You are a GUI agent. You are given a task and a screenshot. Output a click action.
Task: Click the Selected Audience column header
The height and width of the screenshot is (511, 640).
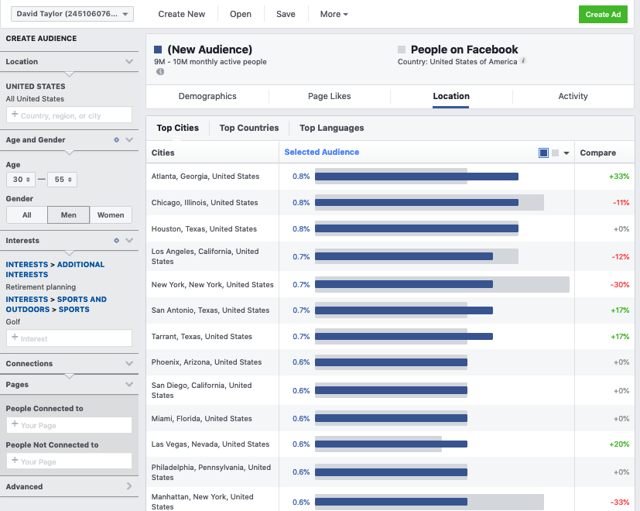pos(322,152)
